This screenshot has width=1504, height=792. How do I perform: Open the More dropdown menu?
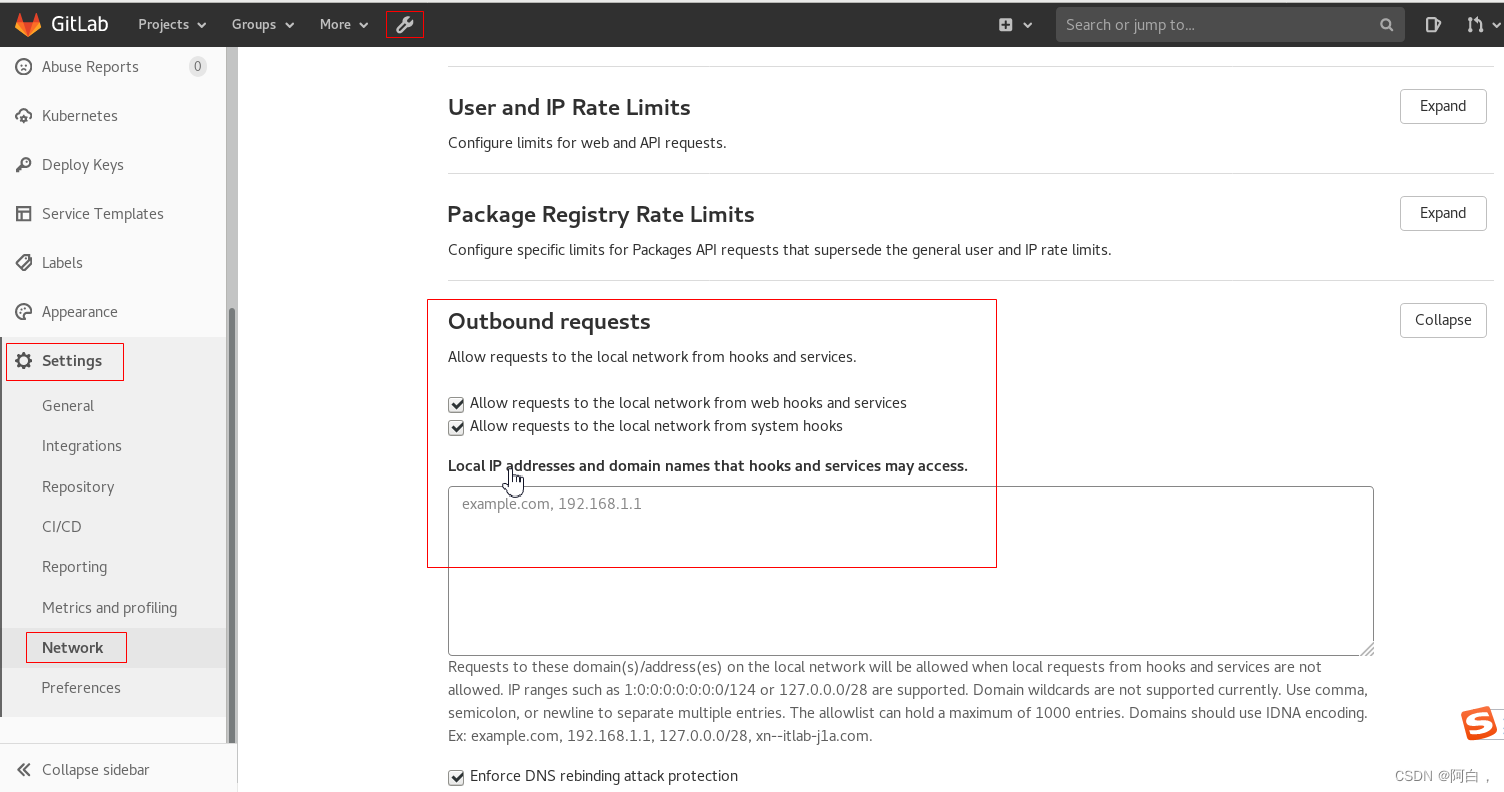click(344, 25)
